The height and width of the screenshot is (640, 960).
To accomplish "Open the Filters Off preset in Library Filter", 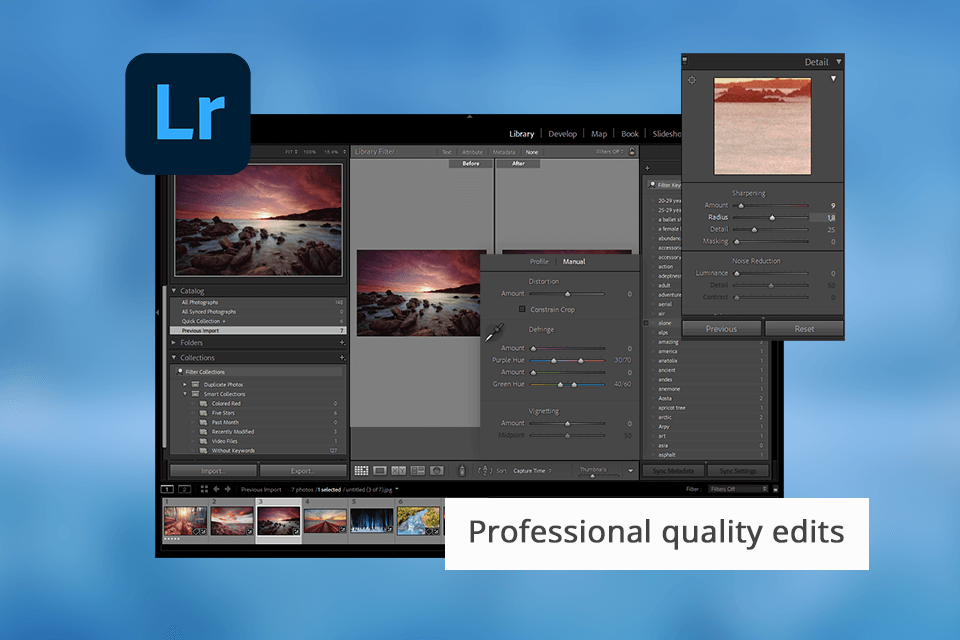I will [610, 151].
